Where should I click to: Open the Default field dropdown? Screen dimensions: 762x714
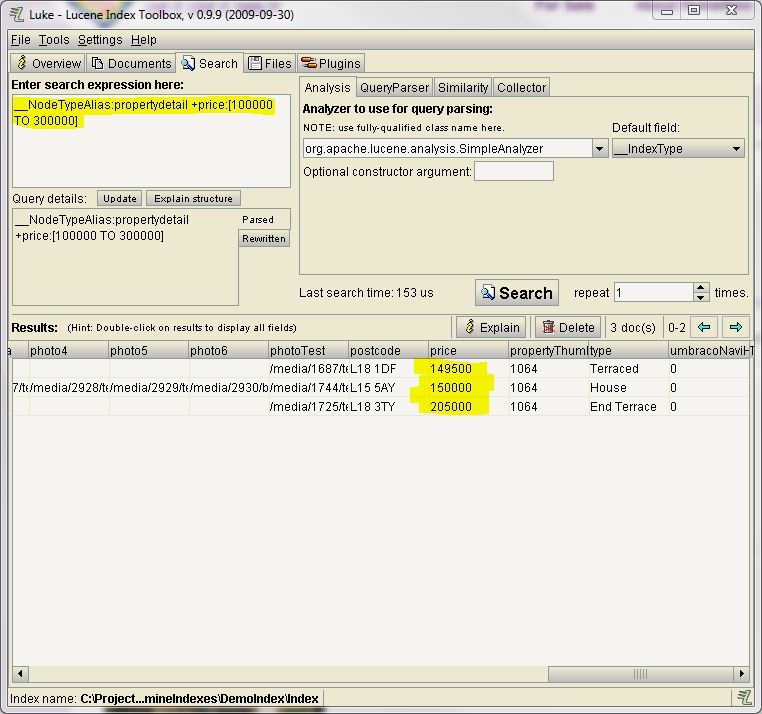pyautogui.click(x=678, y=148)
